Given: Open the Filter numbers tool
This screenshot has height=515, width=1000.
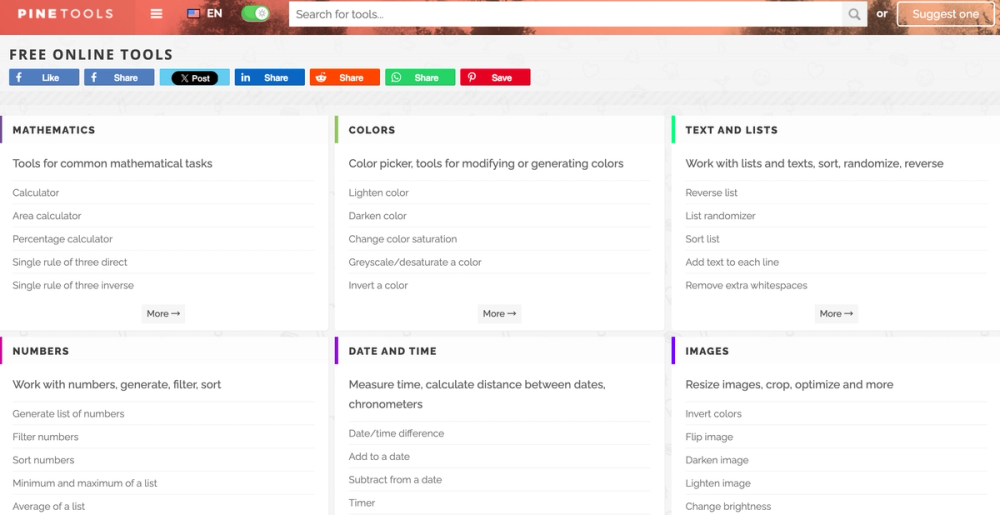Looking at the screenshot, I should tap(45, 437).
